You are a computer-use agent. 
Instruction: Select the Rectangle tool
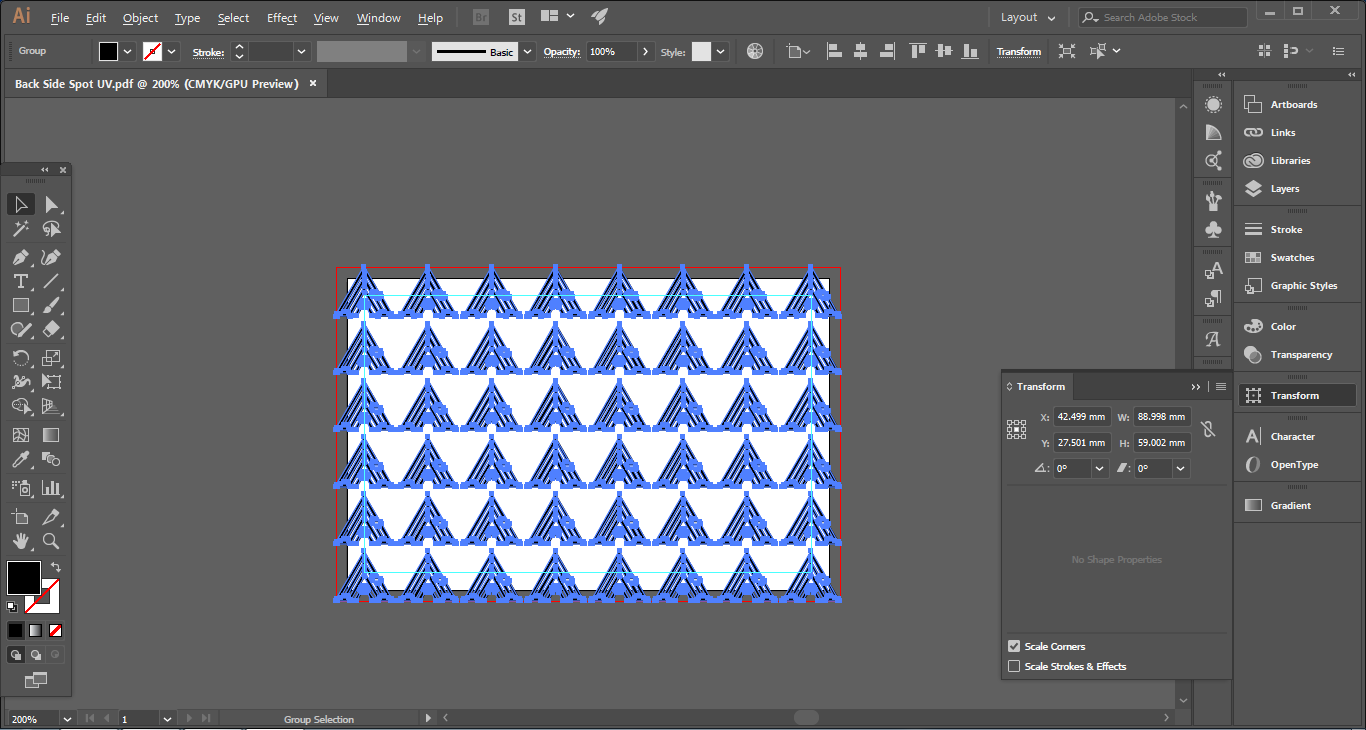21,305
